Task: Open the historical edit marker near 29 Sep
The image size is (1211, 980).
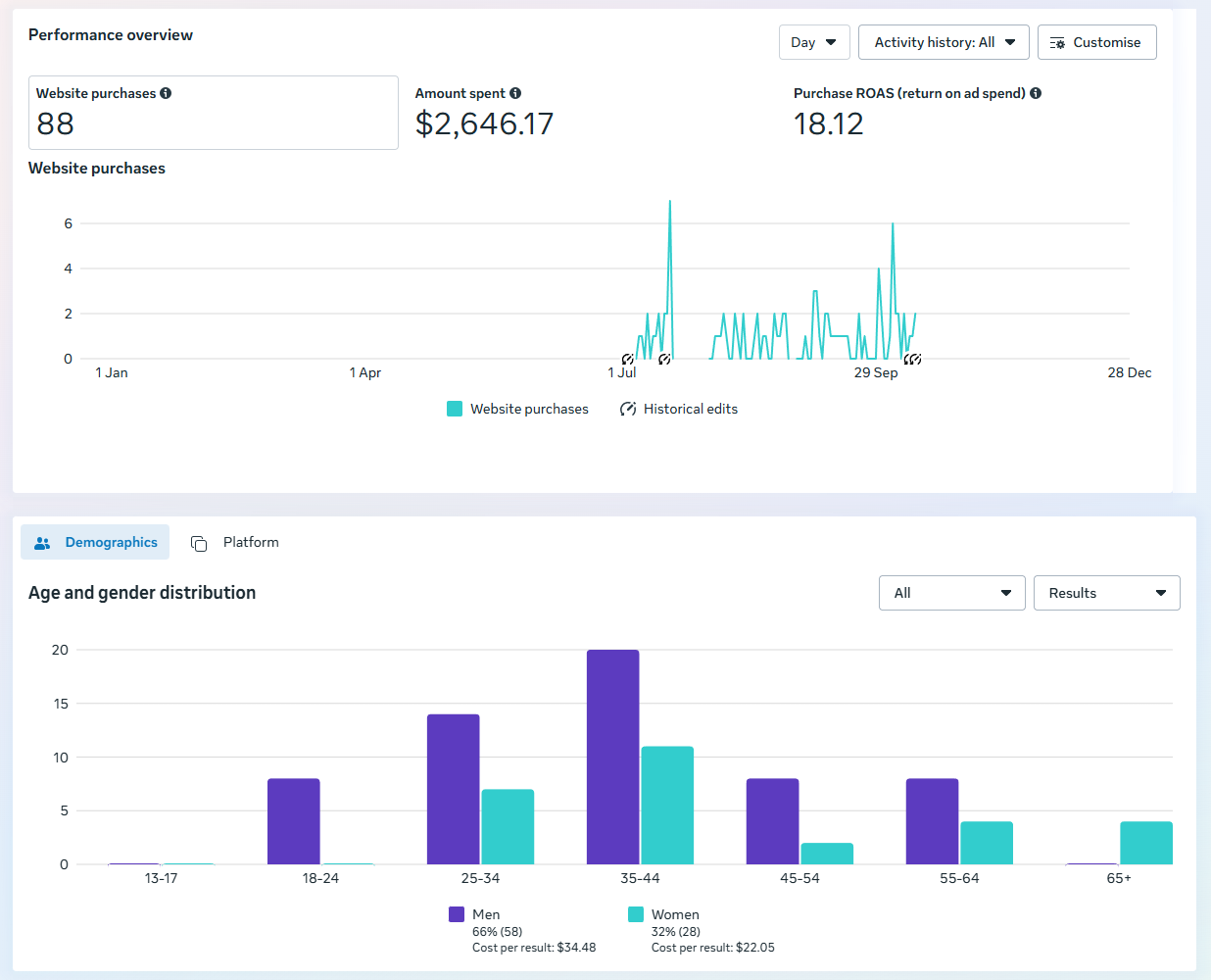Action: point(912,360)
